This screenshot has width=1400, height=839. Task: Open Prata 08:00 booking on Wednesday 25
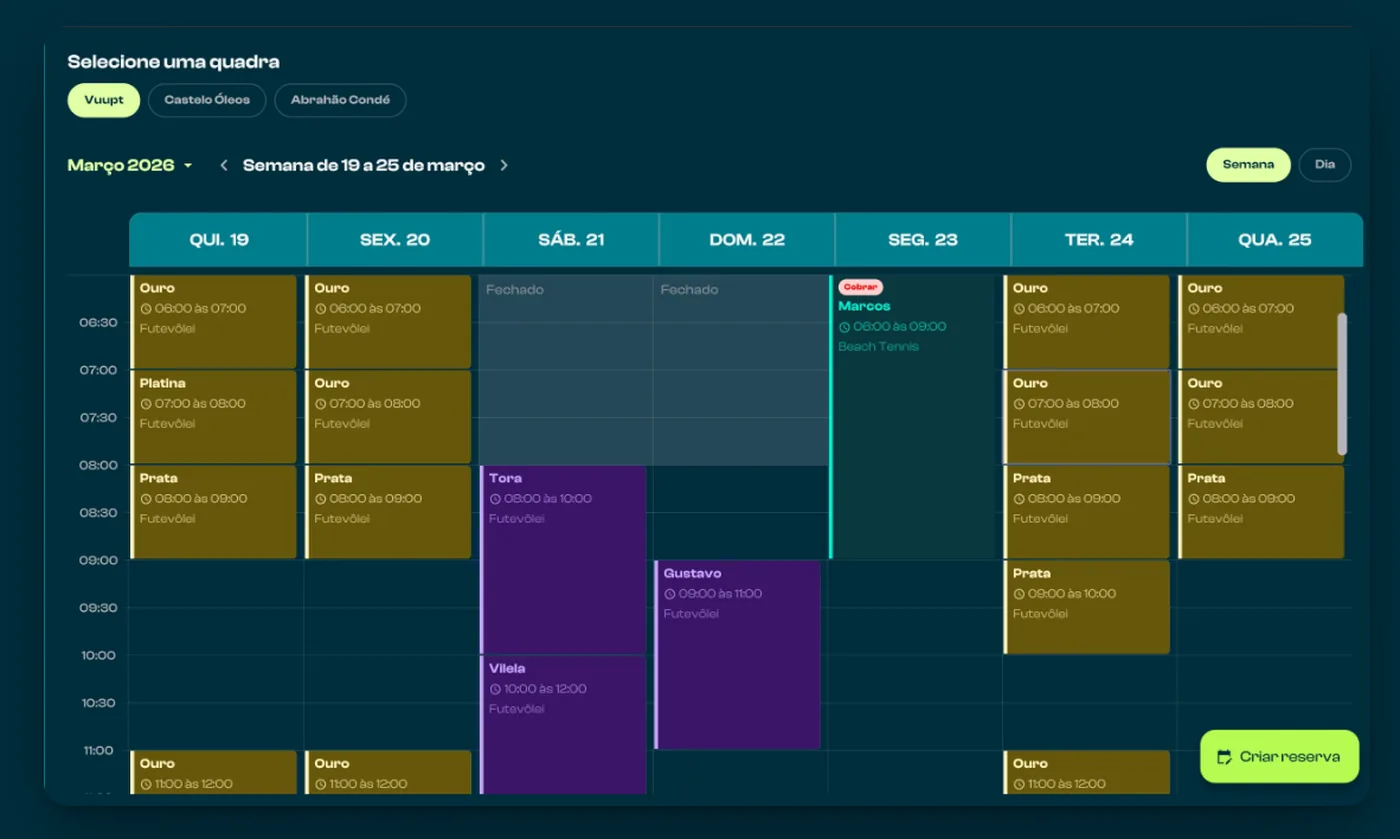pos(1261,512)
